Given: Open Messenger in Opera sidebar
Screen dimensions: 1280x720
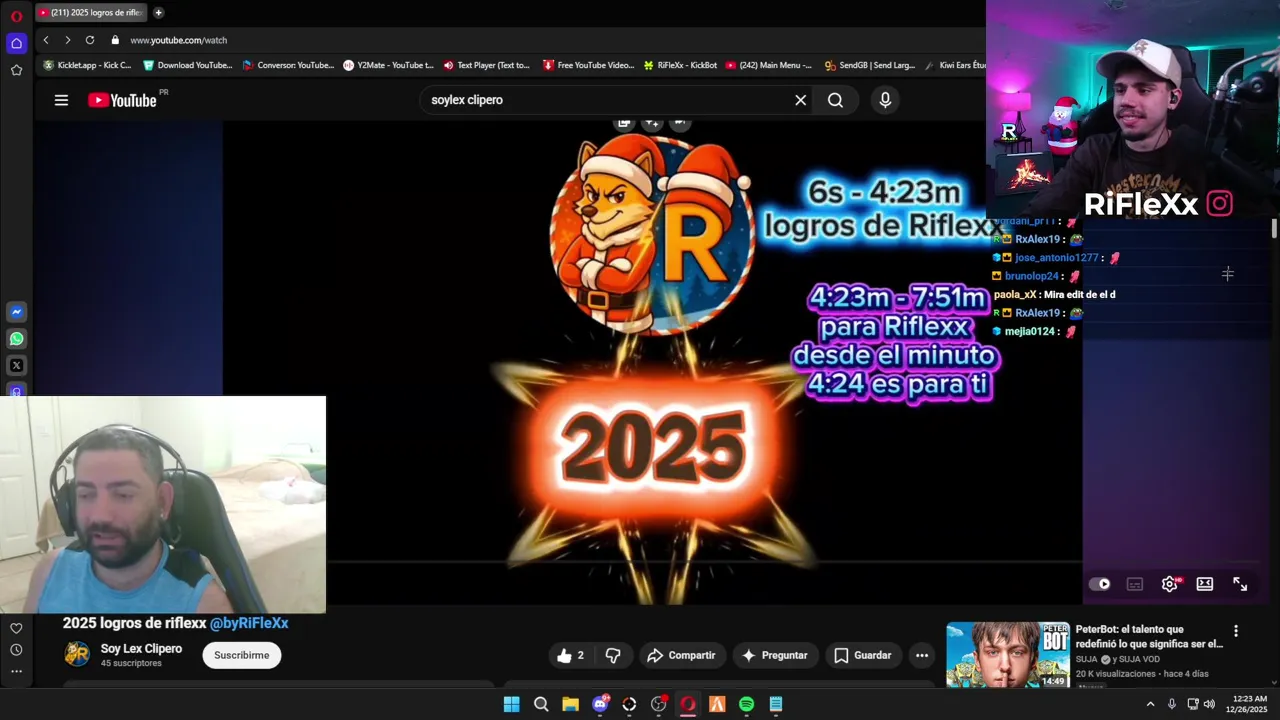Looking at the screenshot, I should pyautogui.click(x=16, y=312).
